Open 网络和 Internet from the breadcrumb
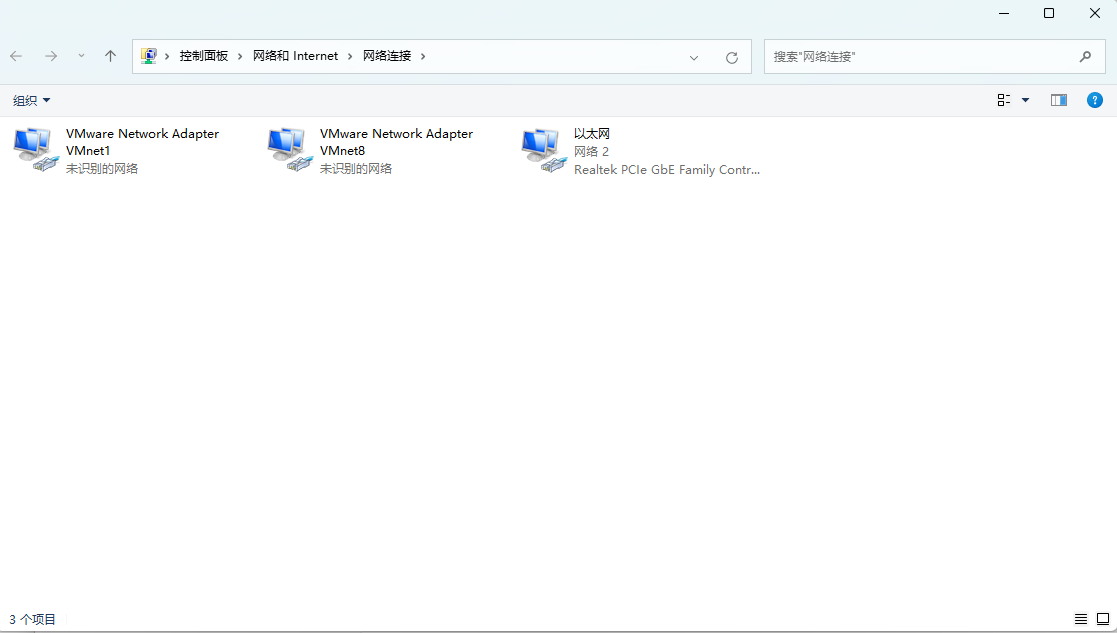 click(295, 55)
